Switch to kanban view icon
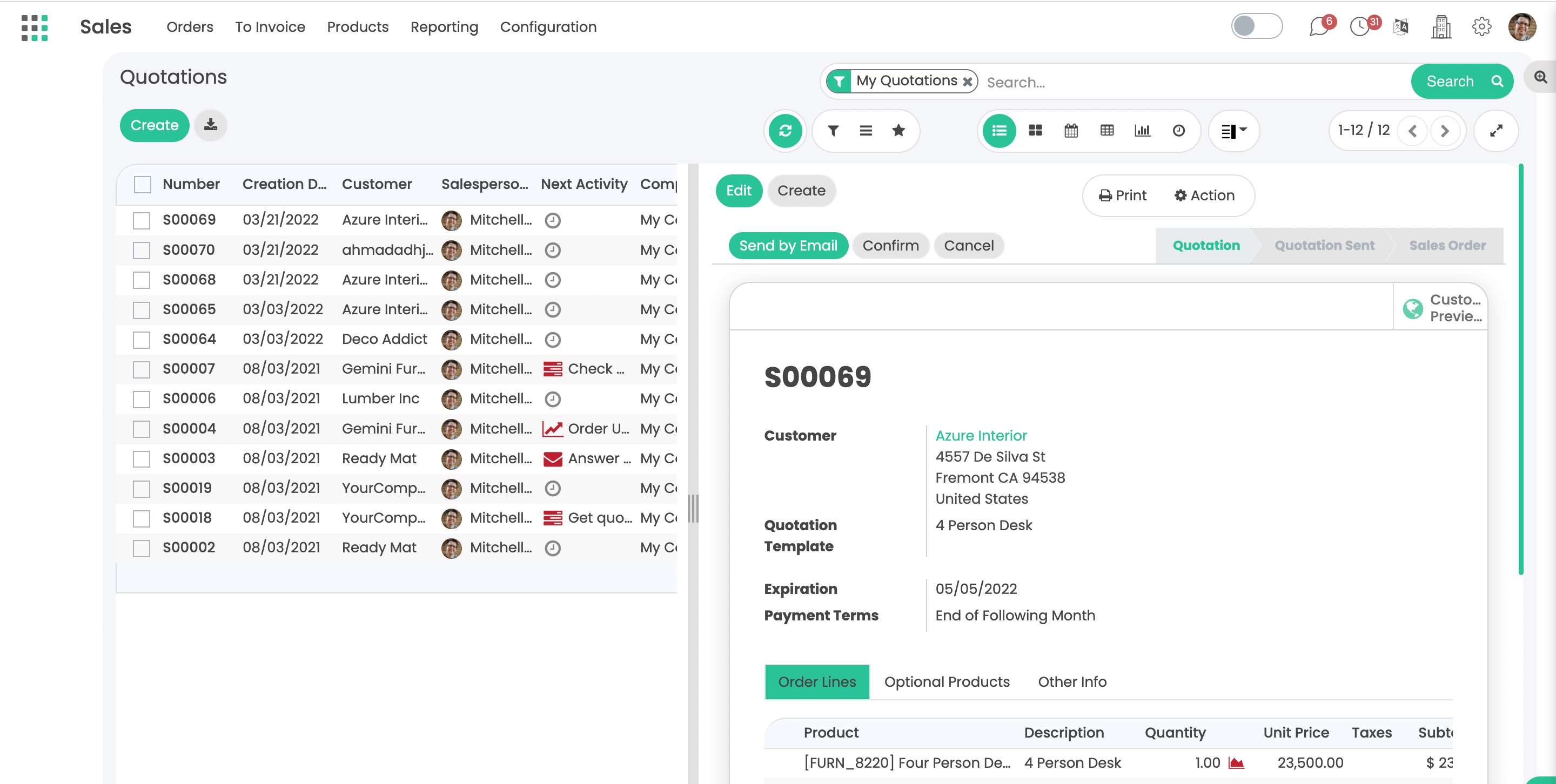The width and height of the screenshot is (1556, 784). coord(1035,130)
